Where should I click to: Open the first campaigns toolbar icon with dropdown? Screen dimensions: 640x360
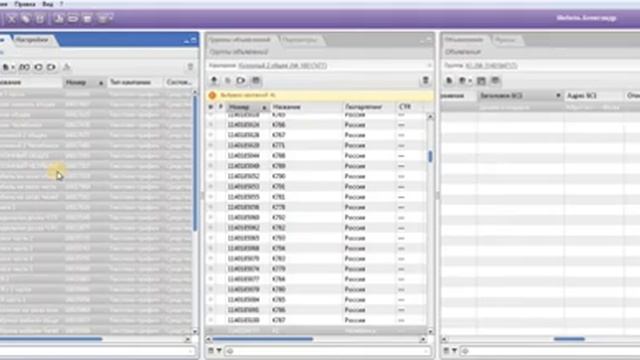tap(8, 67)
